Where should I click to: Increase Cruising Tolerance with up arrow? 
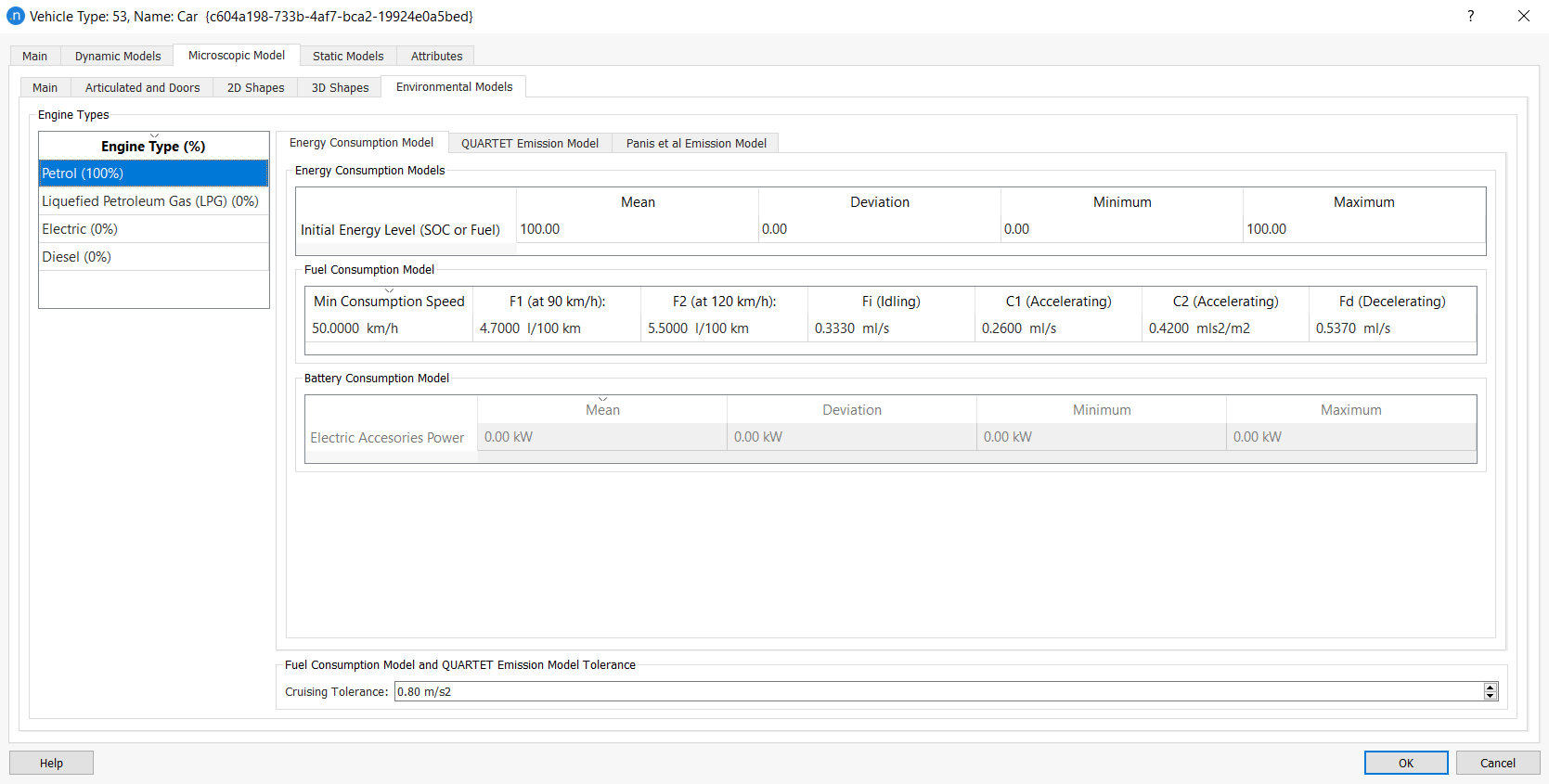[x=1491, y=687]
